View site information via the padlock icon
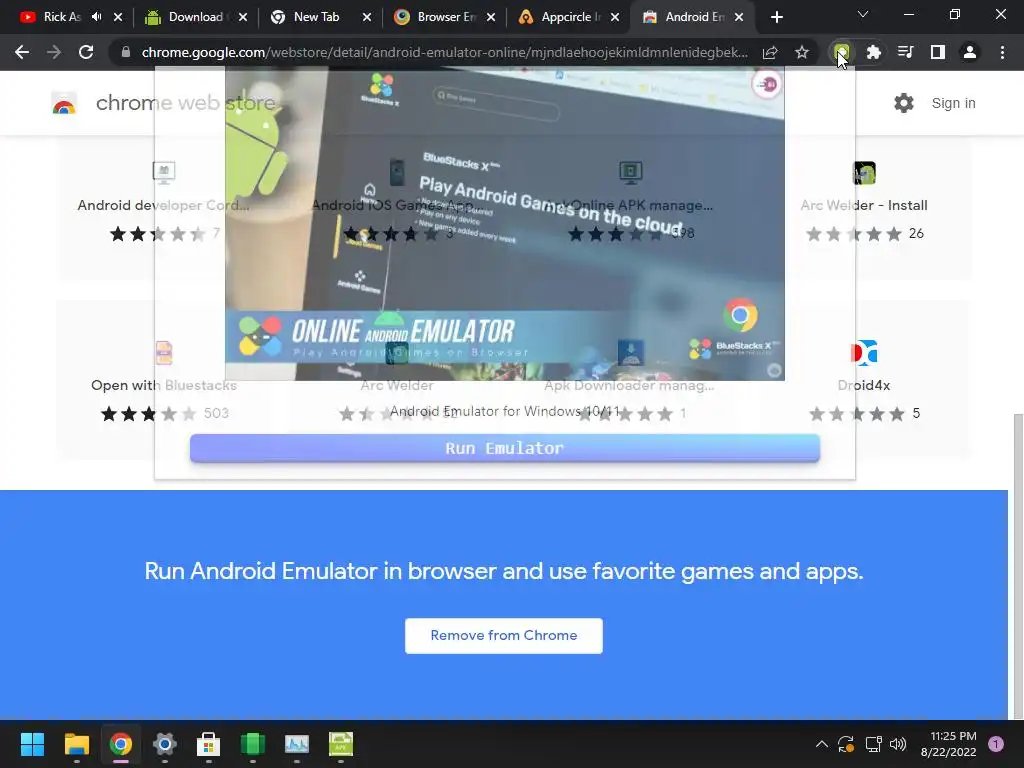Screen dimensions: 1024x768 (x=126, y=52)
